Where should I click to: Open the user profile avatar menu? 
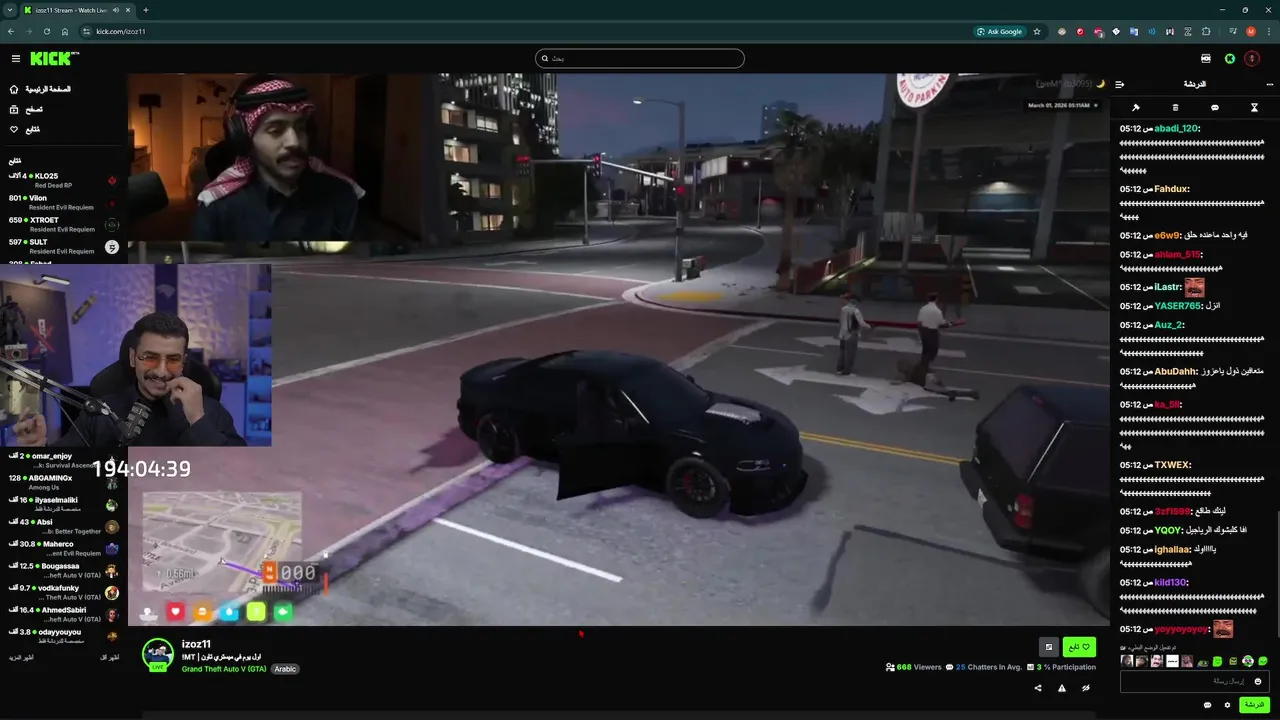(1252, 59)
